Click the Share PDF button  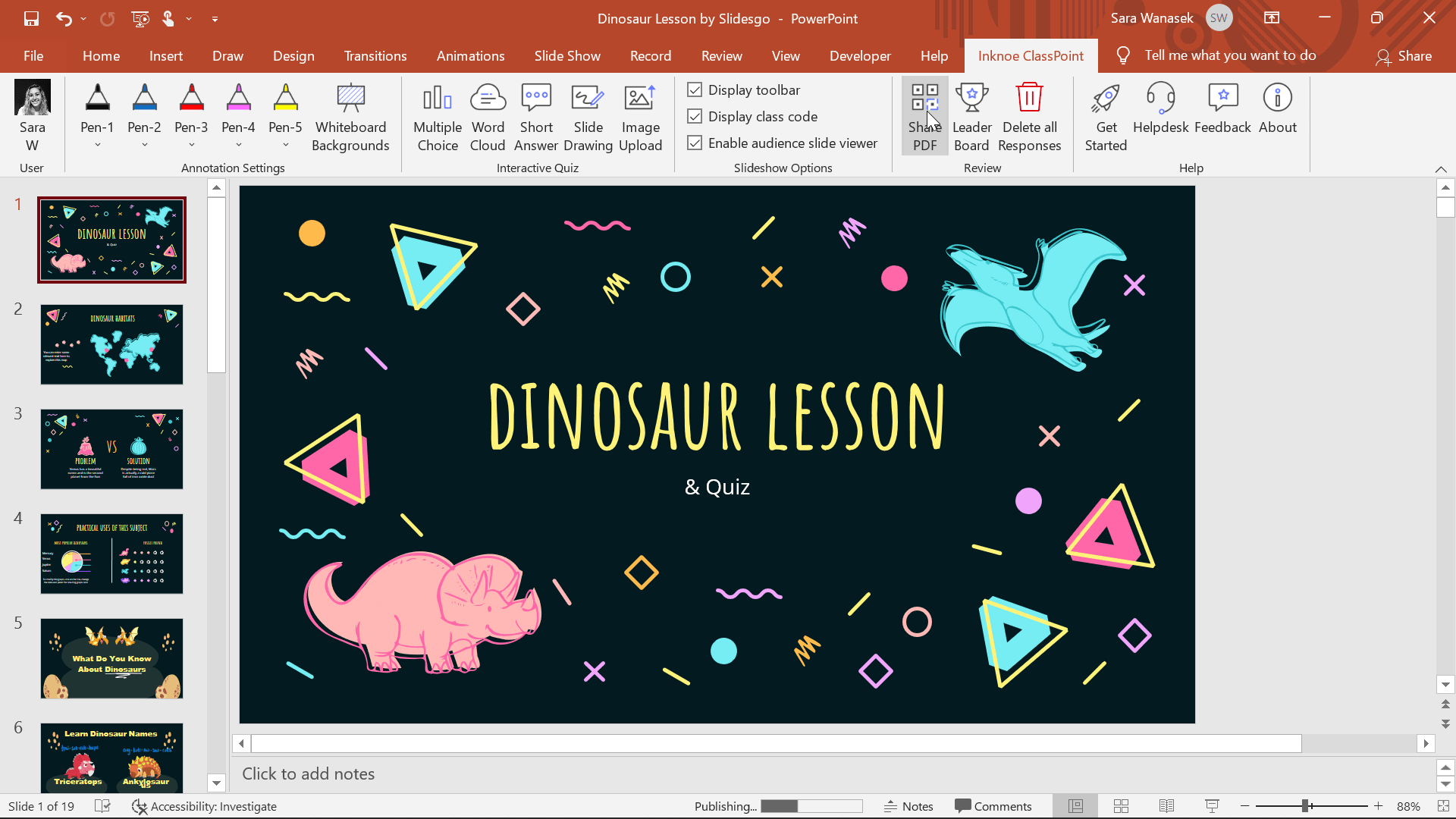pos(924,117)
